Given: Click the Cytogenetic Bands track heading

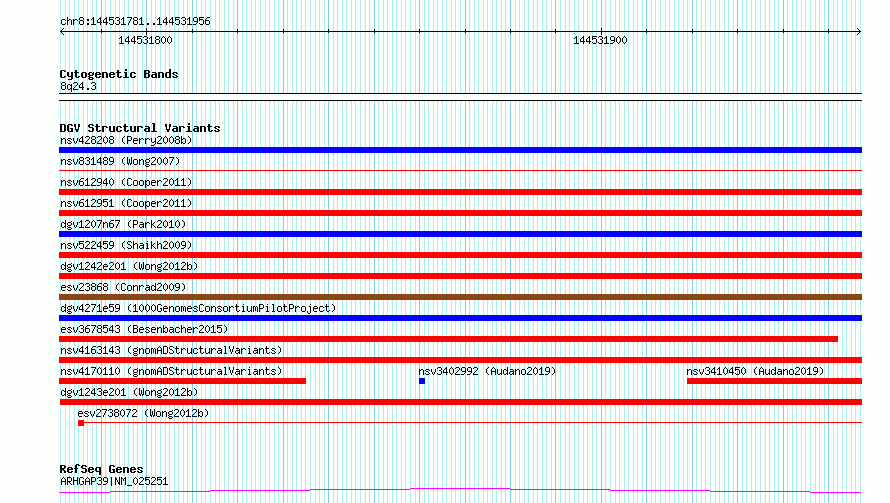Looking at the screenshot, I should click(x=119, y=74).
